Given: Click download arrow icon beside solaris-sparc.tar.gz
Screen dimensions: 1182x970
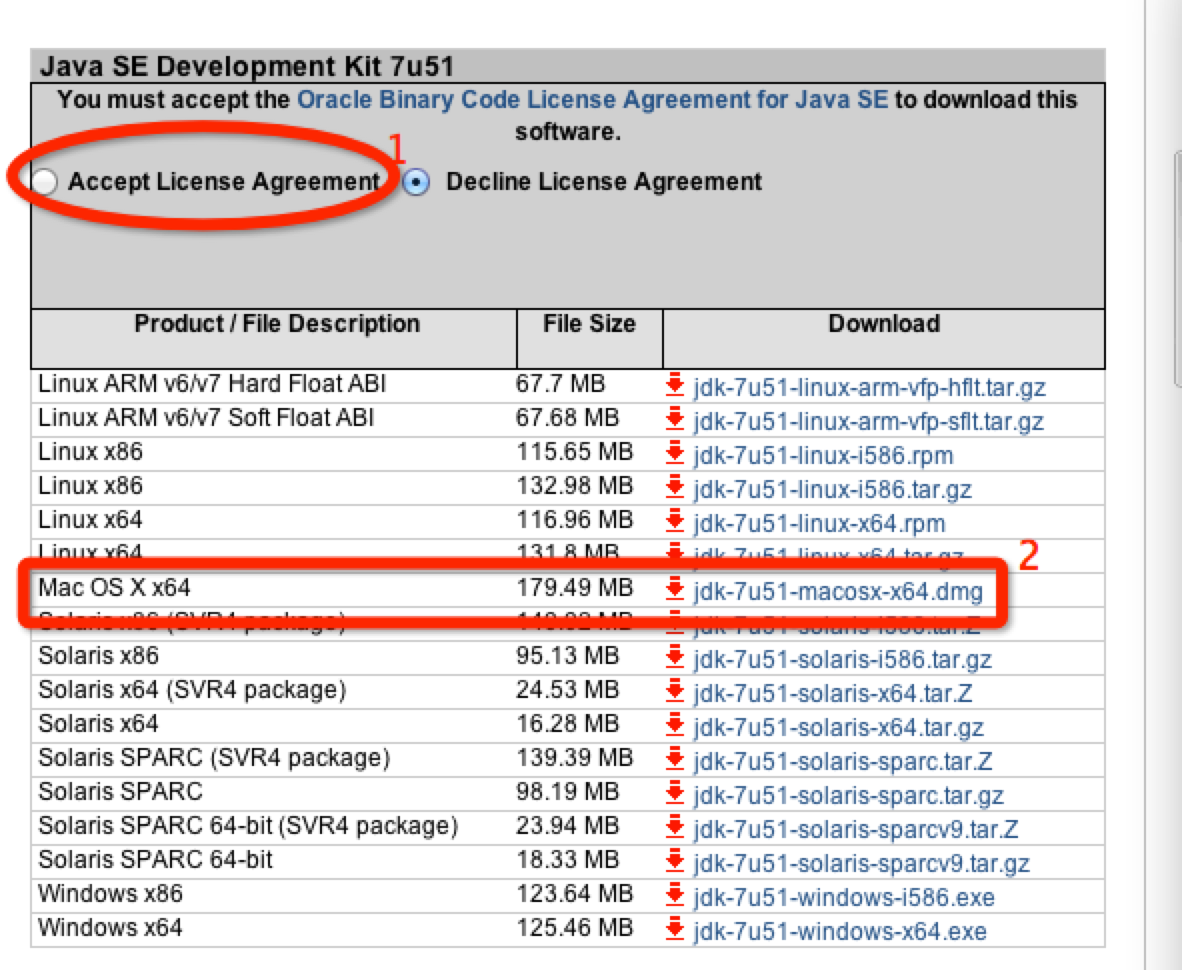Looking at the screenshot, I should [675, 793].
